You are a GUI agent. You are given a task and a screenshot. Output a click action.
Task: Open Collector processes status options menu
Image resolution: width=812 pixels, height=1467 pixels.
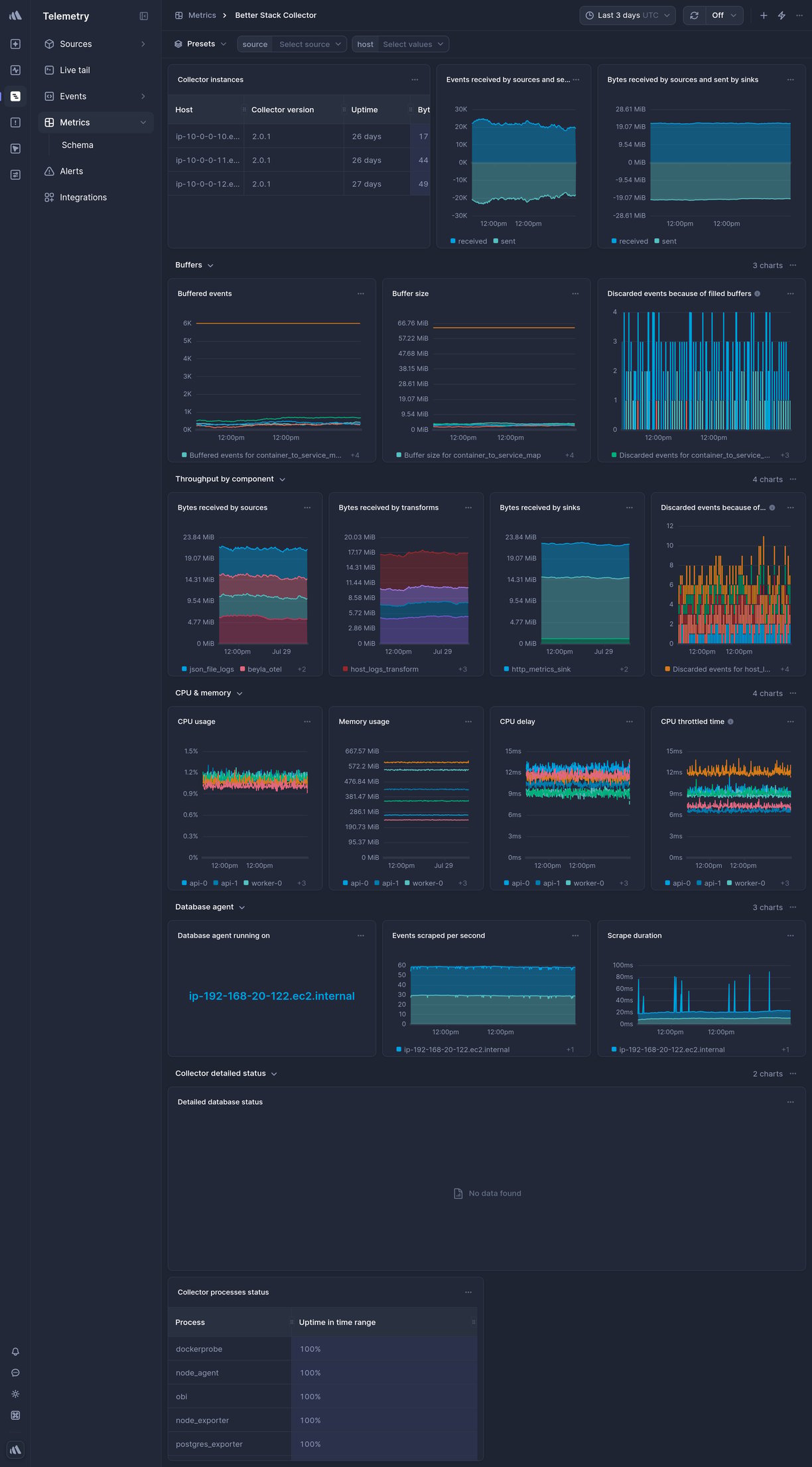tap(468, 1292)
